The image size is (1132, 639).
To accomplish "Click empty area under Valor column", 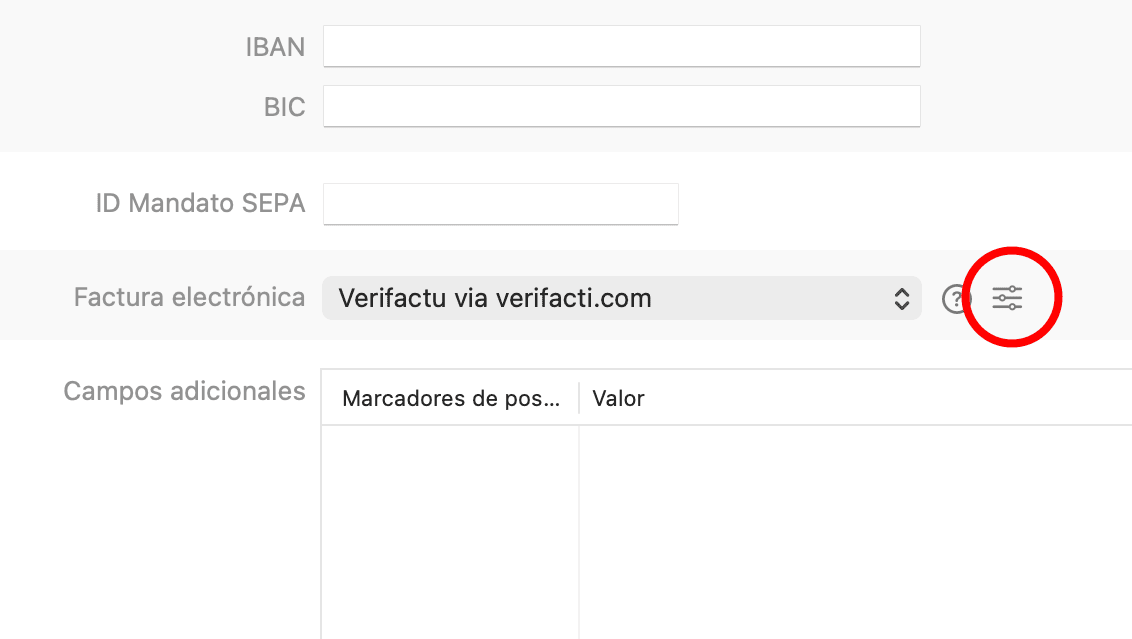I will coord(850,540).
